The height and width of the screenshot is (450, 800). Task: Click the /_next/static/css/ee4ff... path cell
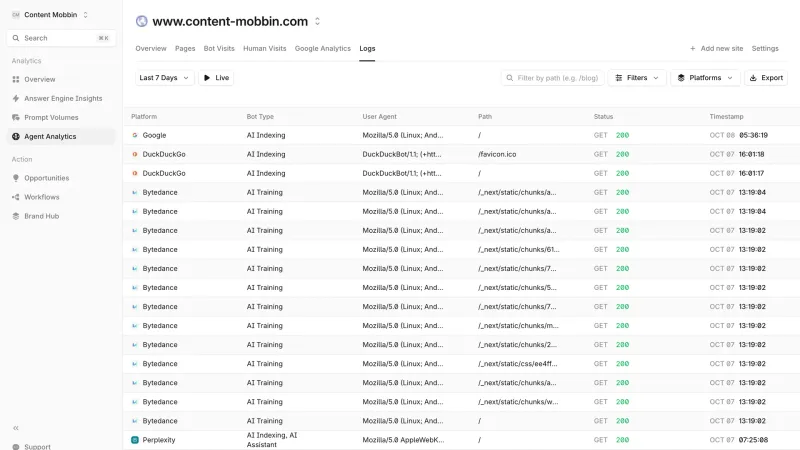click(x=517, y=364)
